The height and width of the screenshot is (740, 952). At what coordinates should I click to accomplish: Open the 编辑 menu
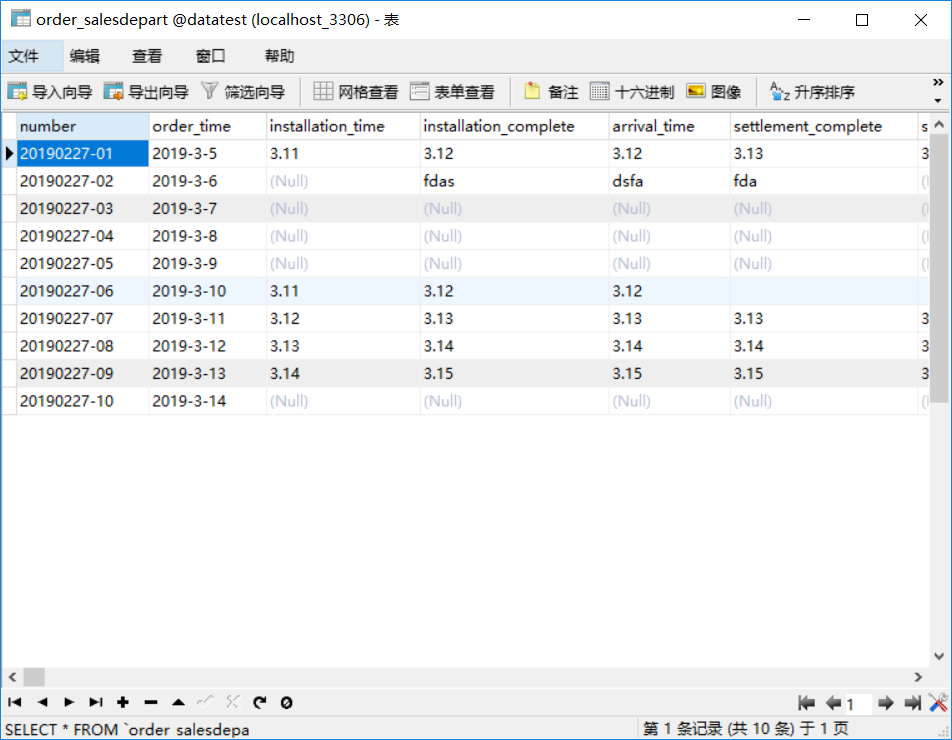pos(84,56)
